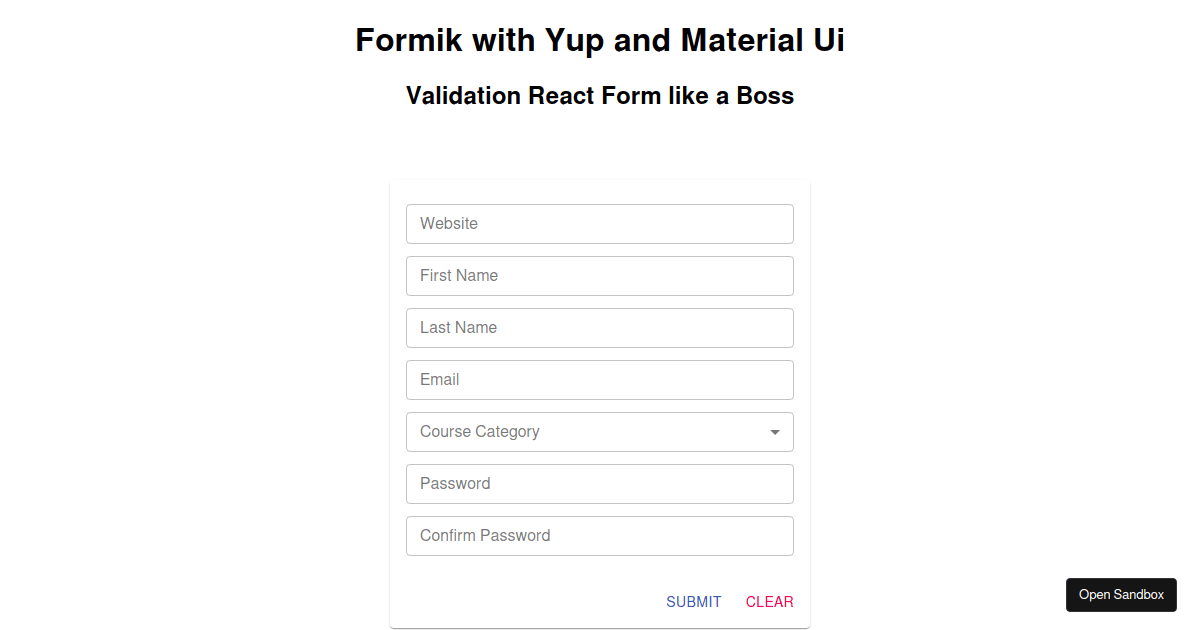This screenshot has width=1200, height=630.
Task: Select the First Name input field
Action: [600, 275]
